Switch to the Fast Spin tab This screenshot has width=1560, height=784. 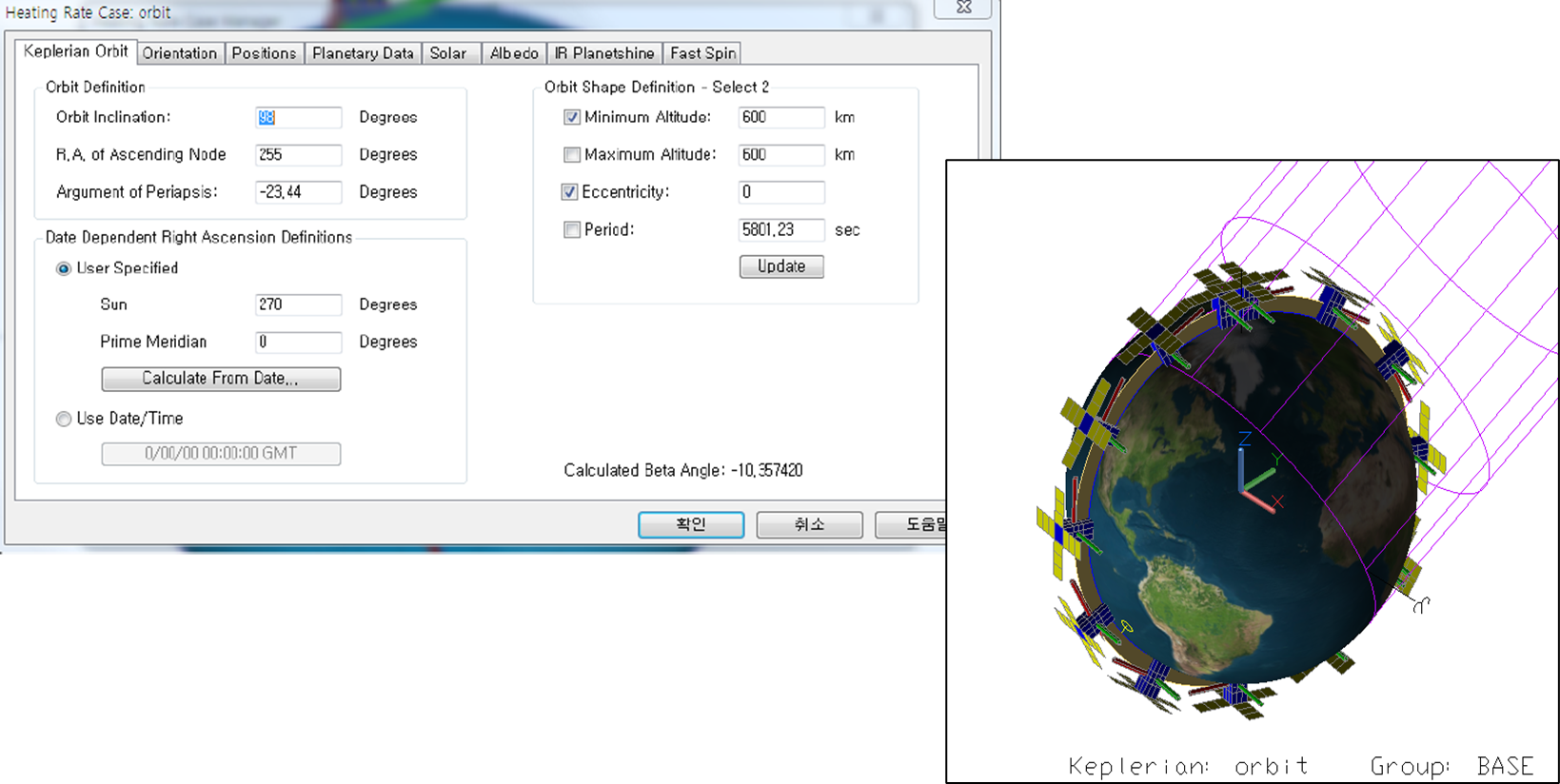click(702, 53)
